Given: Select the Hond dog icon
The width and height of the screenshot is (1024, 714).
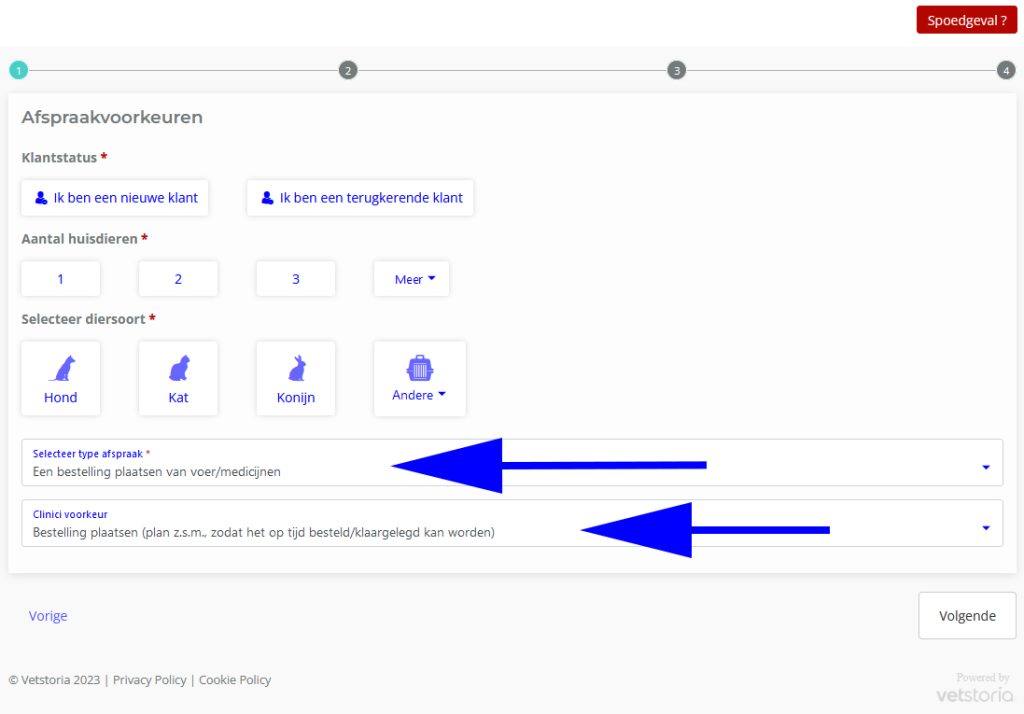Looking at the screenshot, I should [x=61, y=369].
